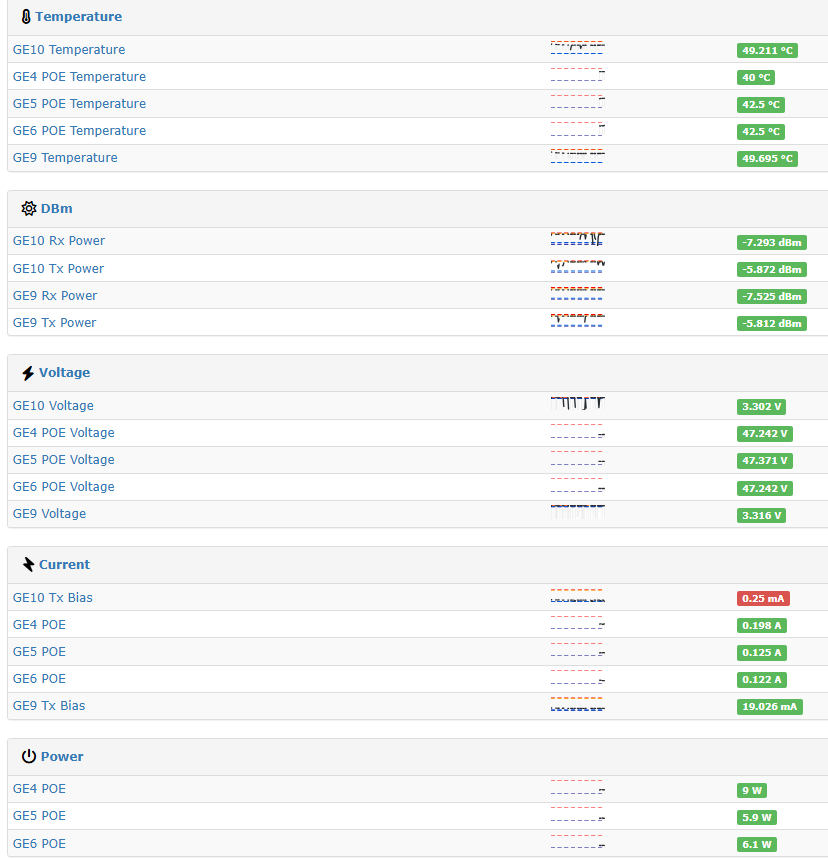The width and height of the screenshot is (828, 859).
Task: View the GE10 Voltage mini graph
Action: pyautogui.click(x=577, y=404)
